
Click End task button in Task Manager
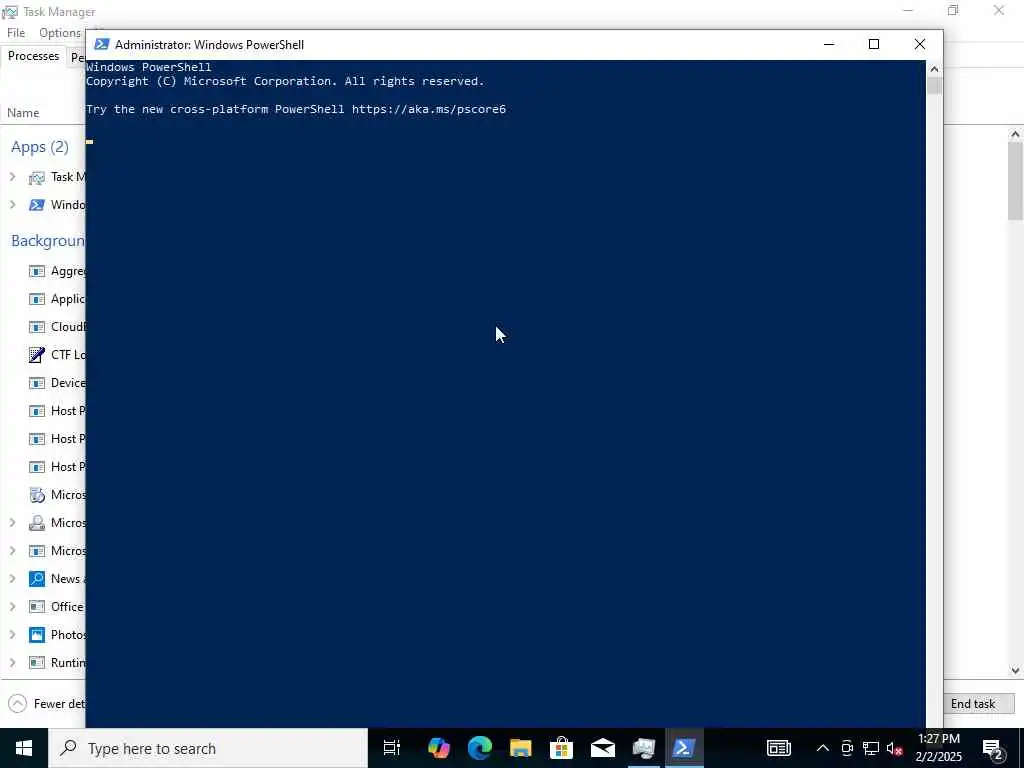tap(972, 703)
